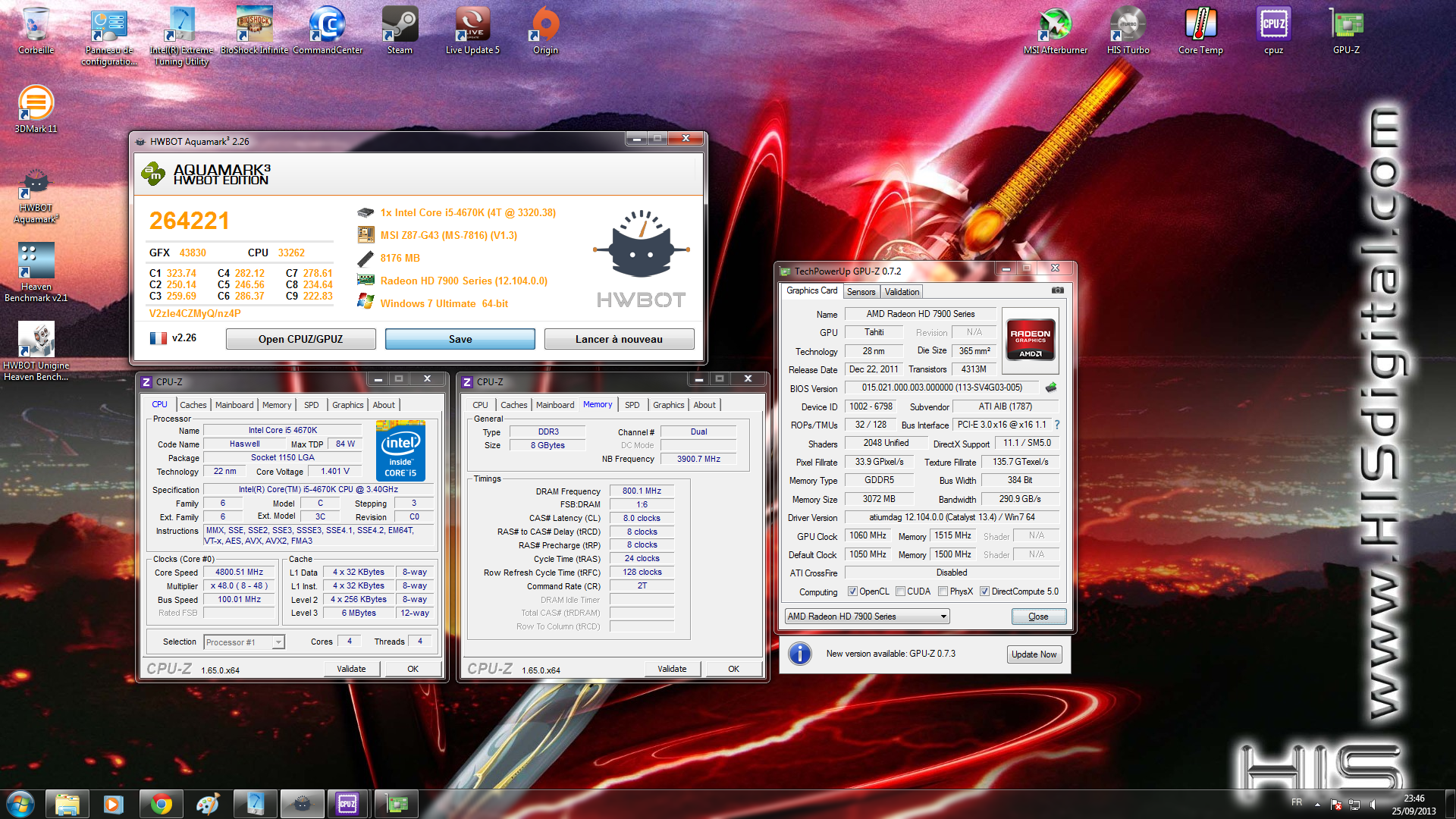Open the Corbeille recycle bin icon
This screenshot has height=819, width=1456.
(36, 30)
